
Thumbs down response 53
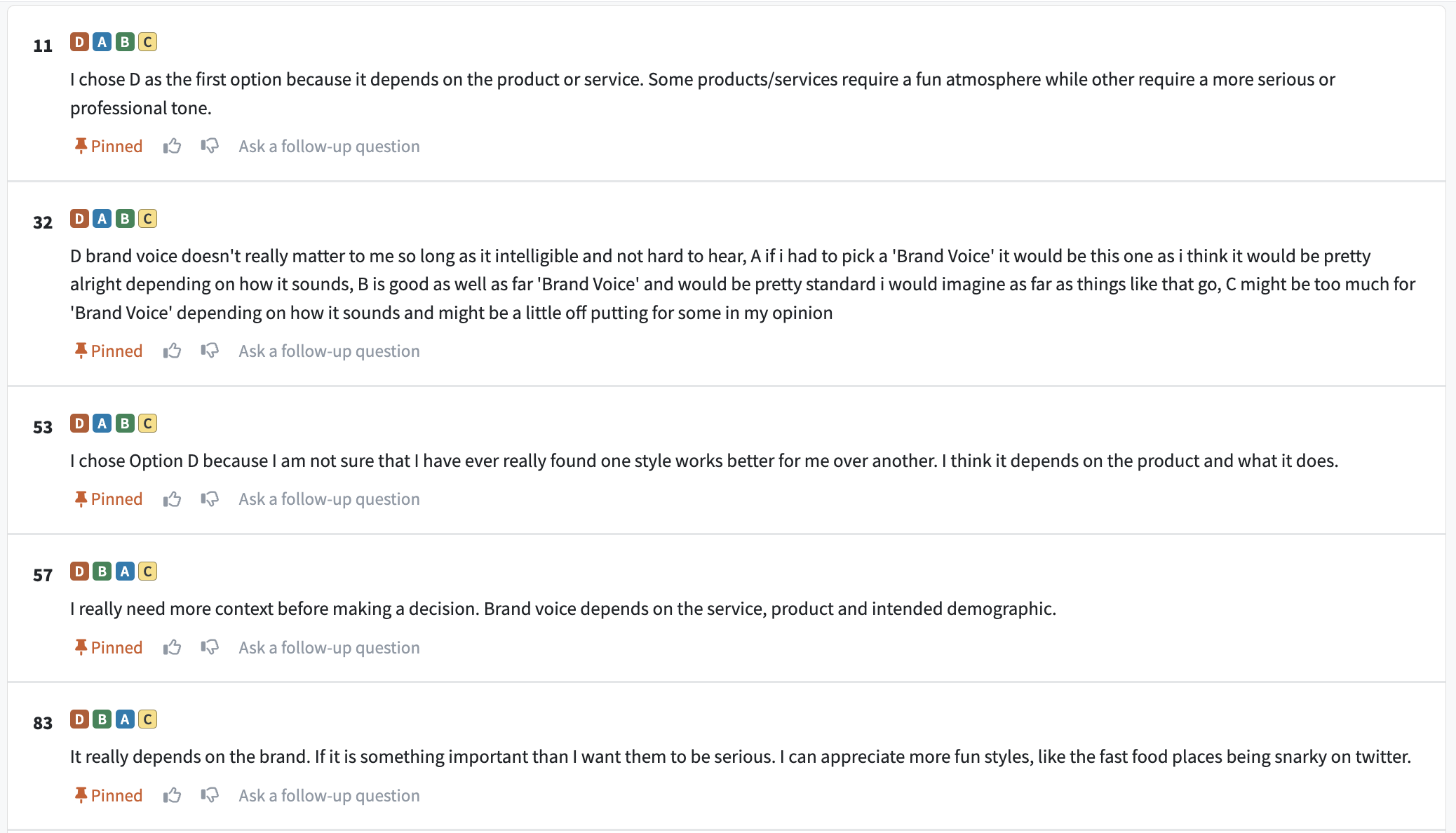click(x=210, y=499)
